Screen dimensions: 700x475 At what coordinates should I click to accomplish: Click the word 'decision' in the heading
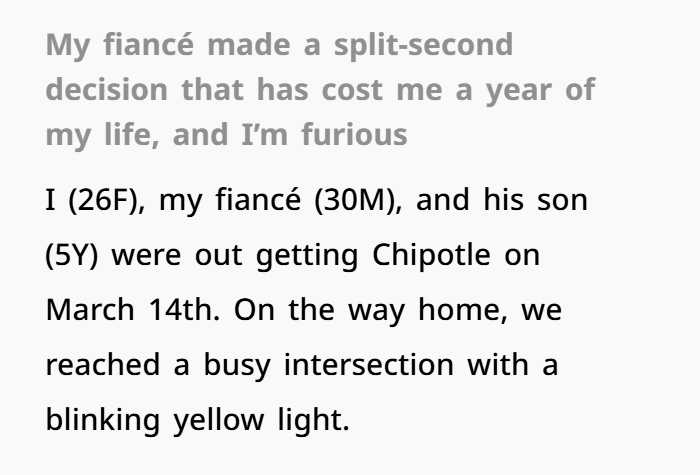click(x=107, y=90)
